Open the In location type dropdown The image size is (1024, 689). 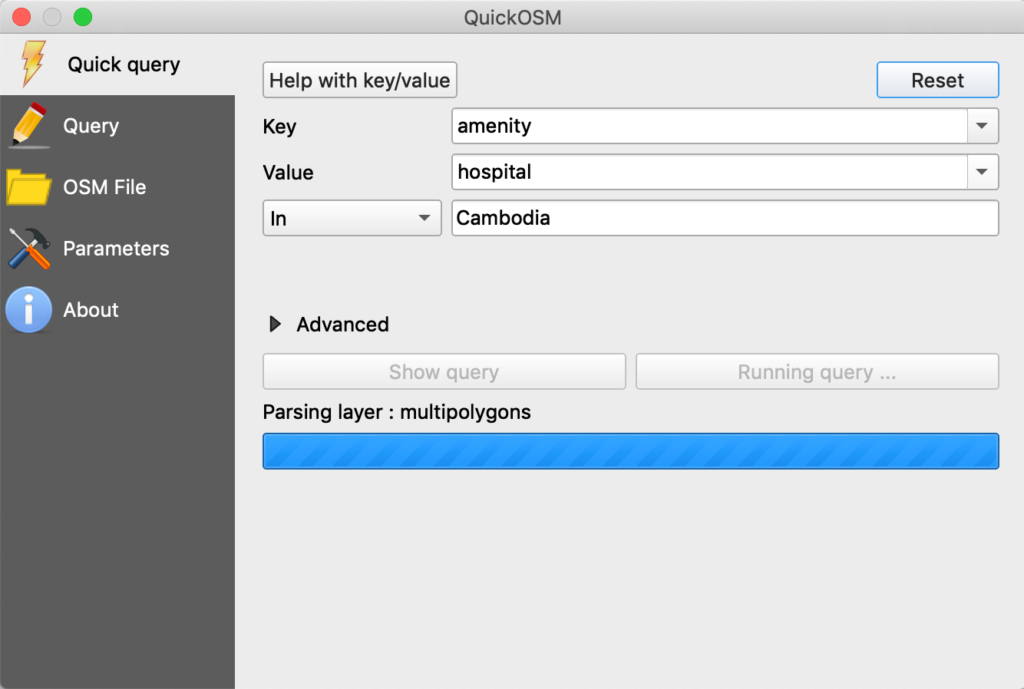pos(352,218)
